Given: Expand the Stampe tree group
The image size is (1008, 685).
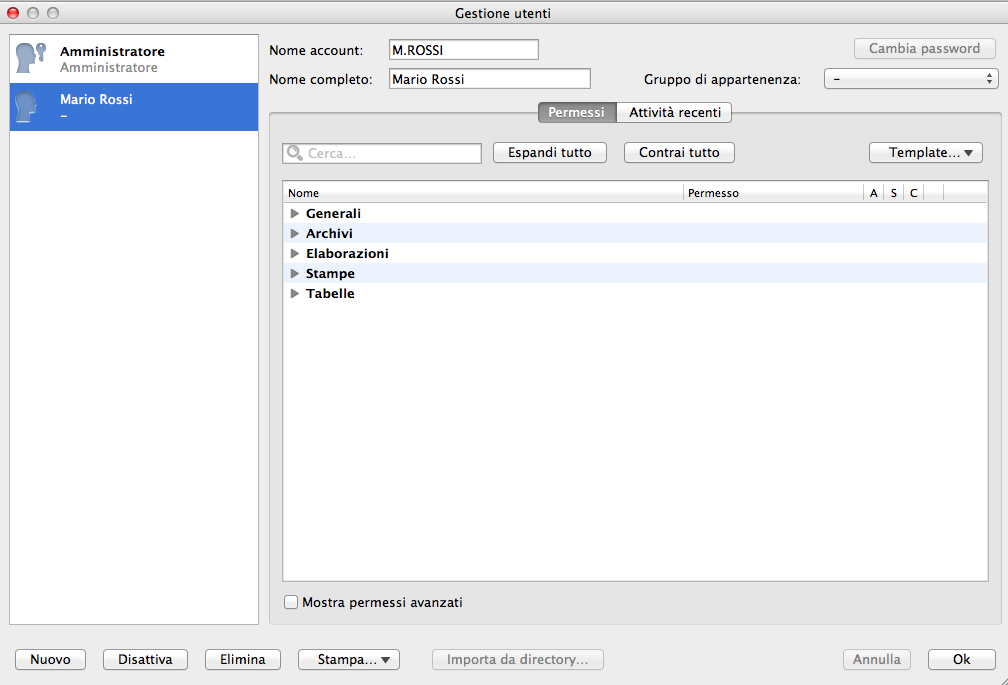Looking at the screenshot, I should point(295,274).
